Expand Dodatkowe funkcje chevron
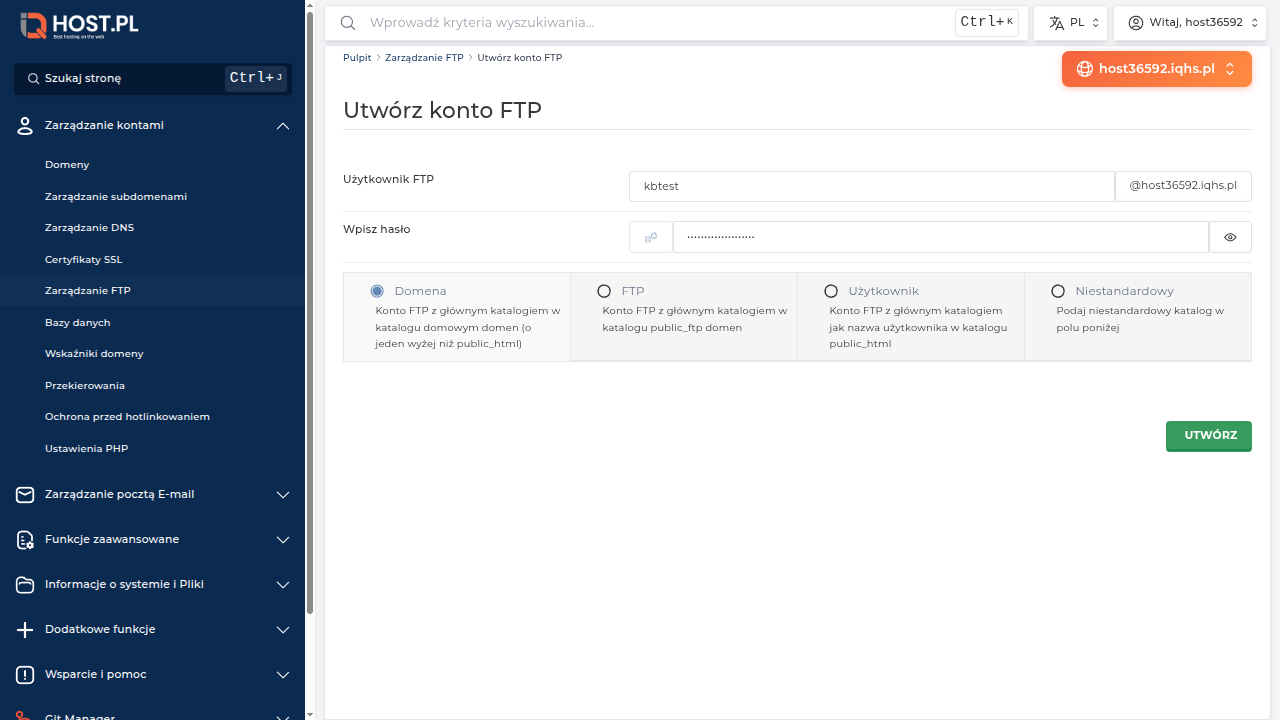The image size is (1280, 720). [x=283, y=629]
